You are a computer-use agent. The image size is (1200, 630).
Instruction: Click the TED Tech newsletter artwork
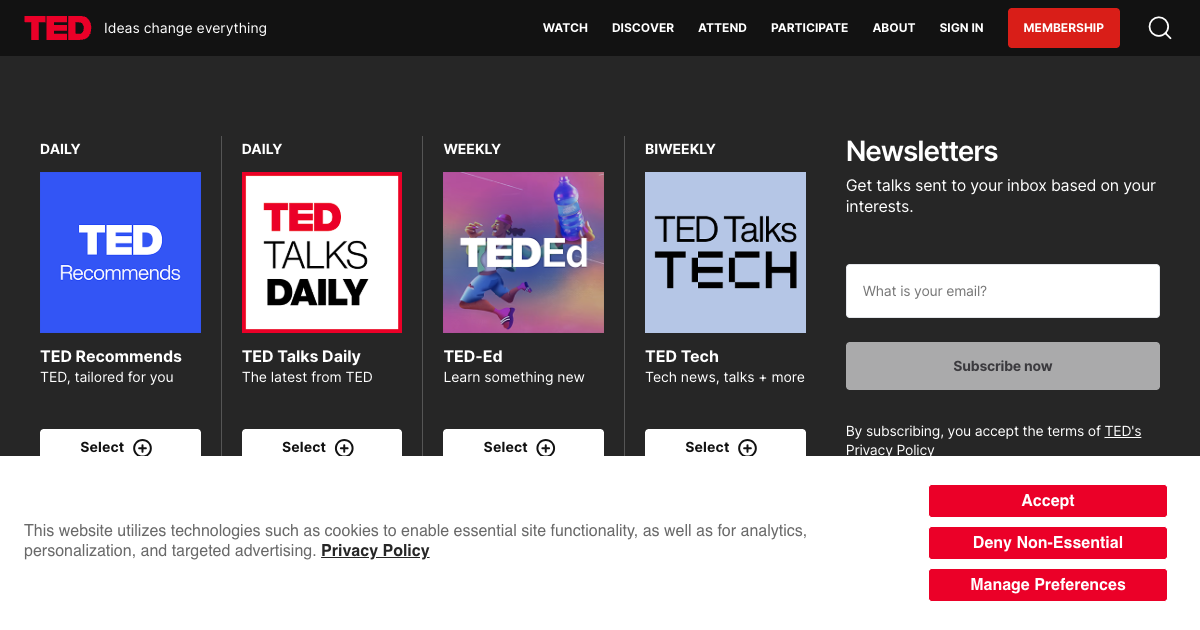click(x=725, y=251)
